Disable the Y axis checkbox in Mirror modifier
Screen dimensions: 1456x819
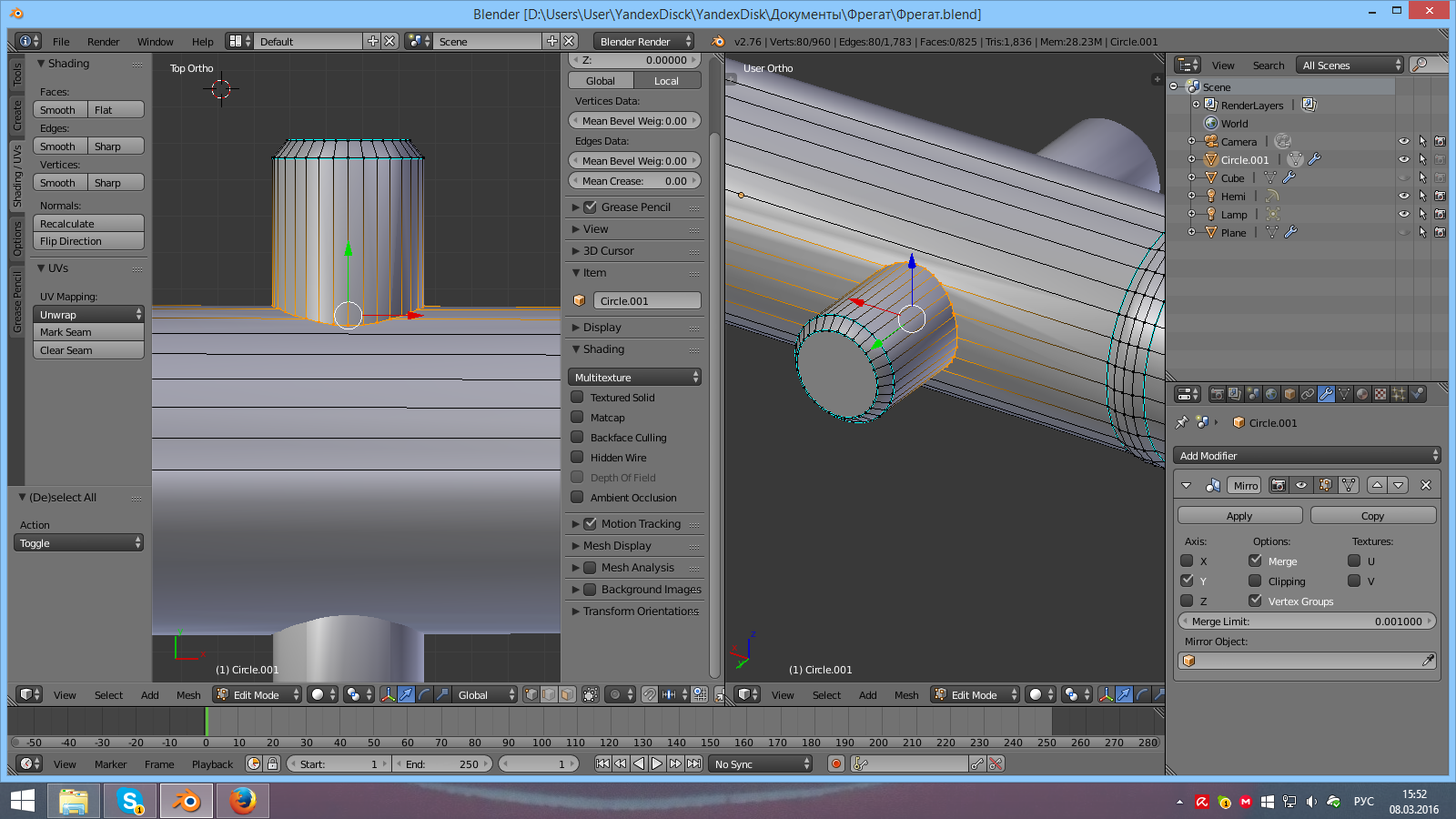pos(1187,581)
